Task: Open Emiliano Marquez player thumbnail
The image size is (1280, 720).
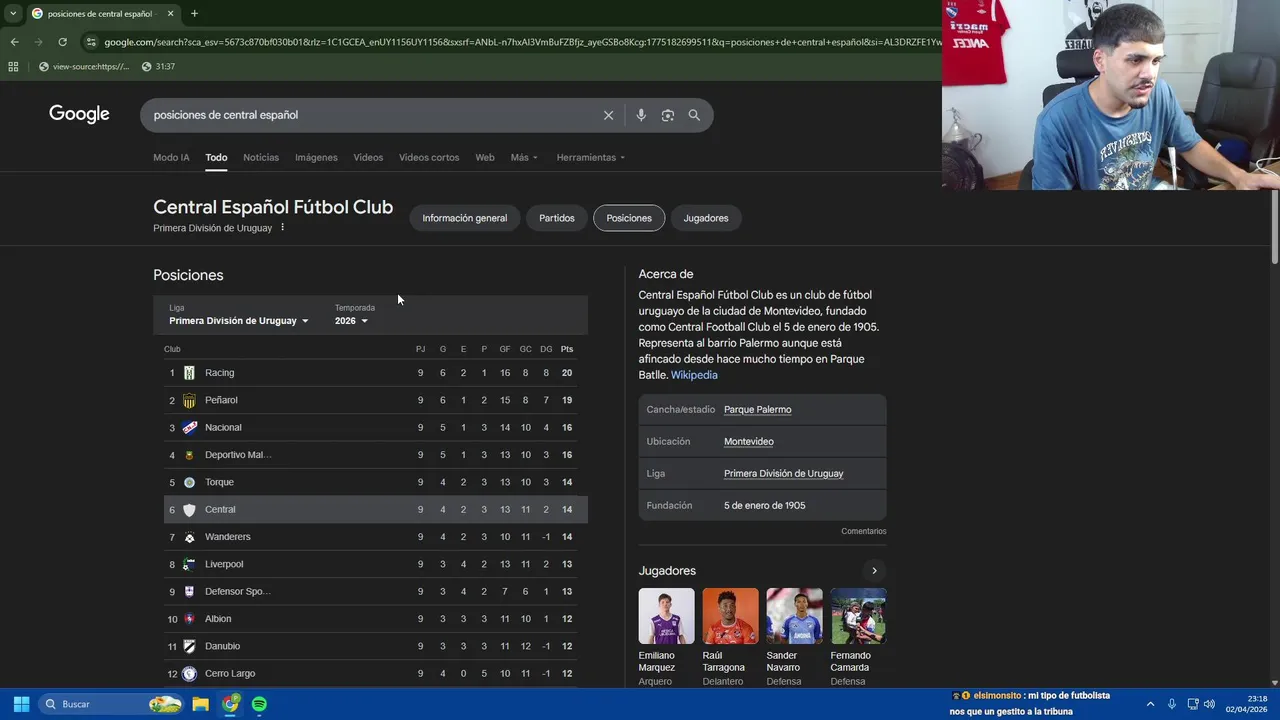Action: tap(666, 616)
